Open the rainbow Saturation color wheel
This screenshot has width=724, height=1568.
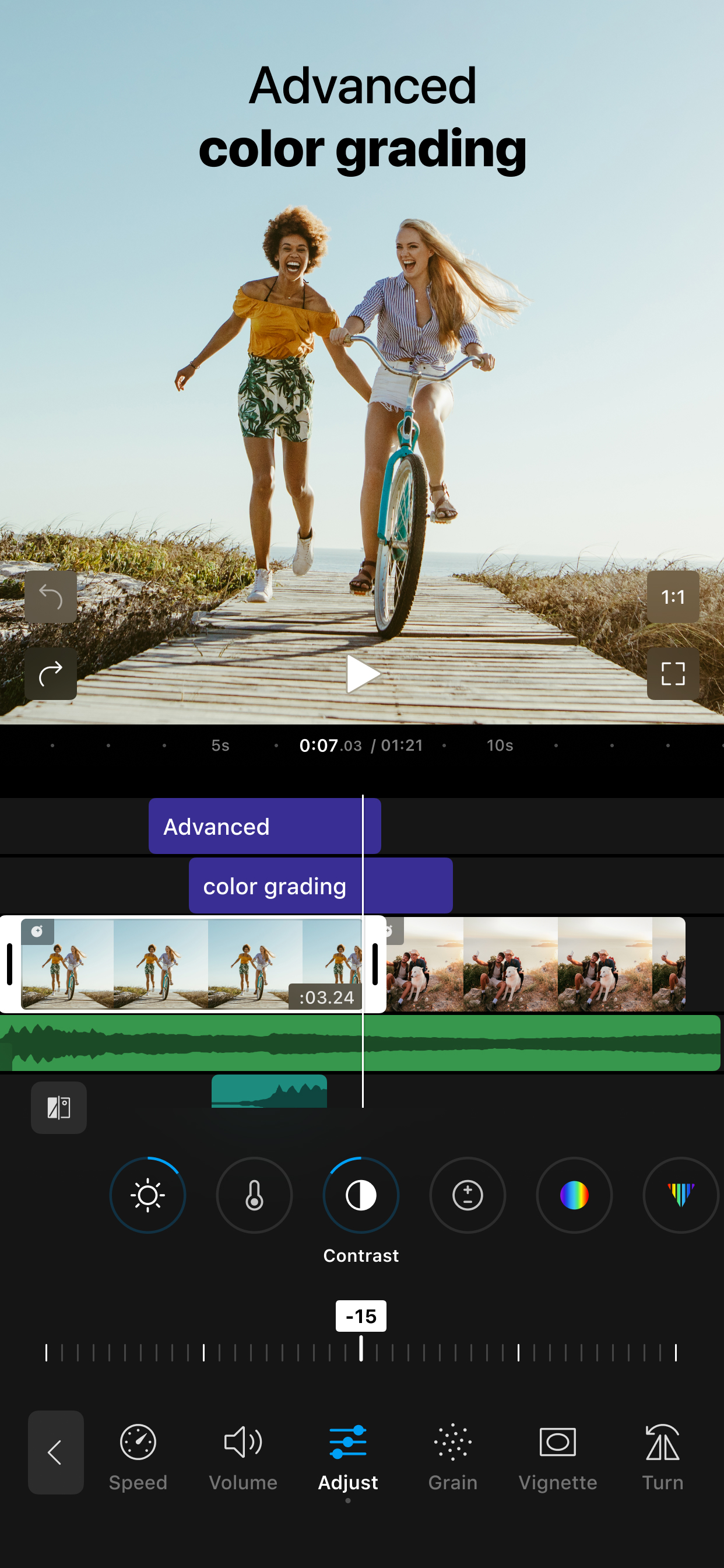[x=574, y=1195]
